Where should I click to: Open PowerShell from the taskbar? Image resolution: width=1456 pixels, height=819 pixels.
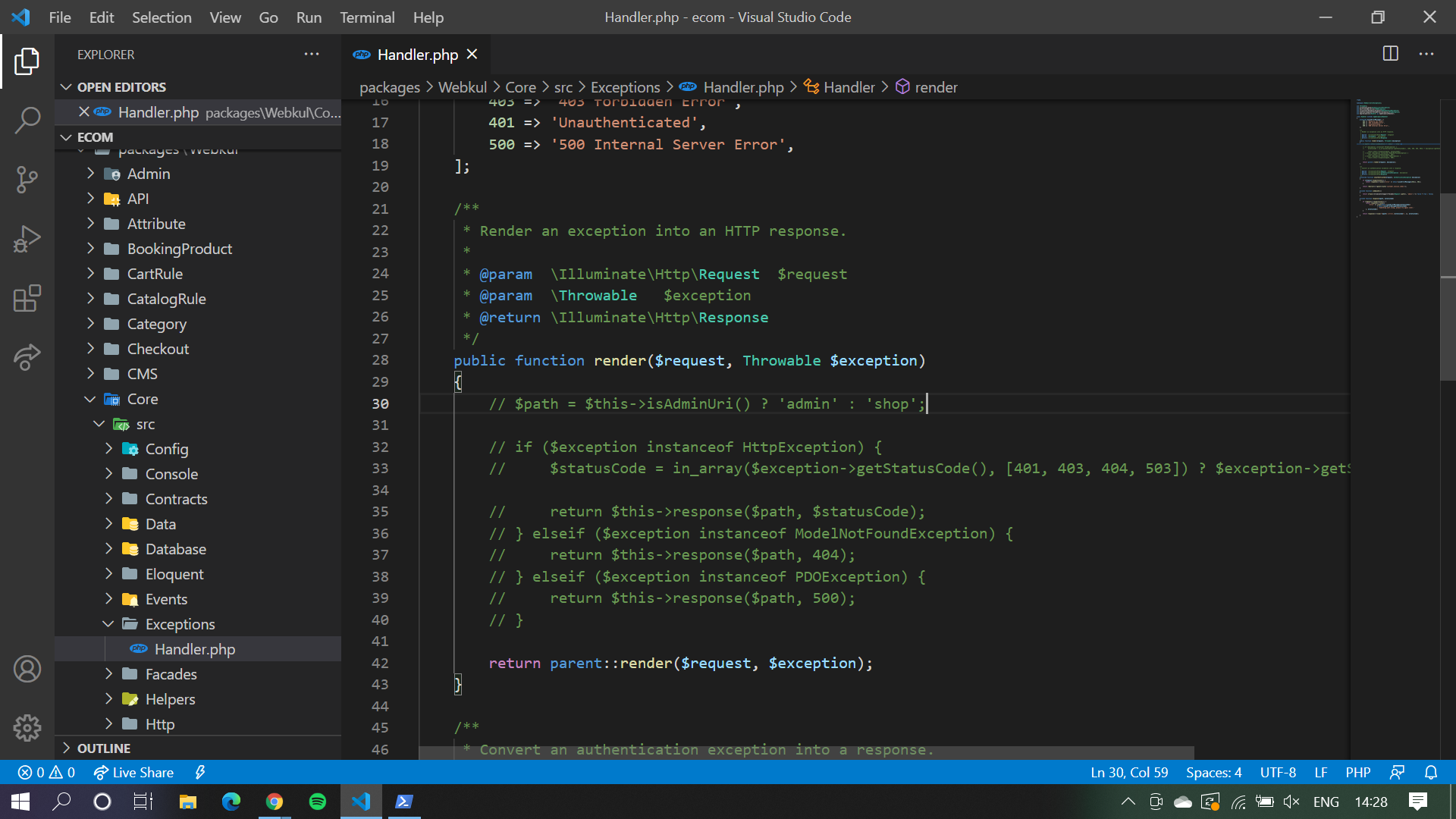[404, 802]
